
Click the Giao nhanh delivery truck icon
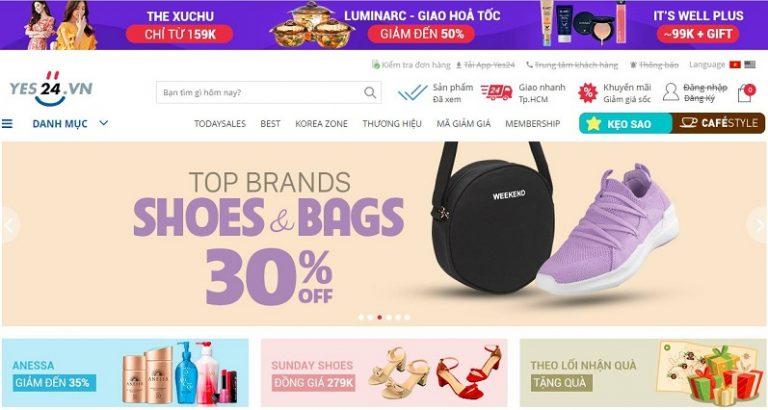(x=496, y=92)
